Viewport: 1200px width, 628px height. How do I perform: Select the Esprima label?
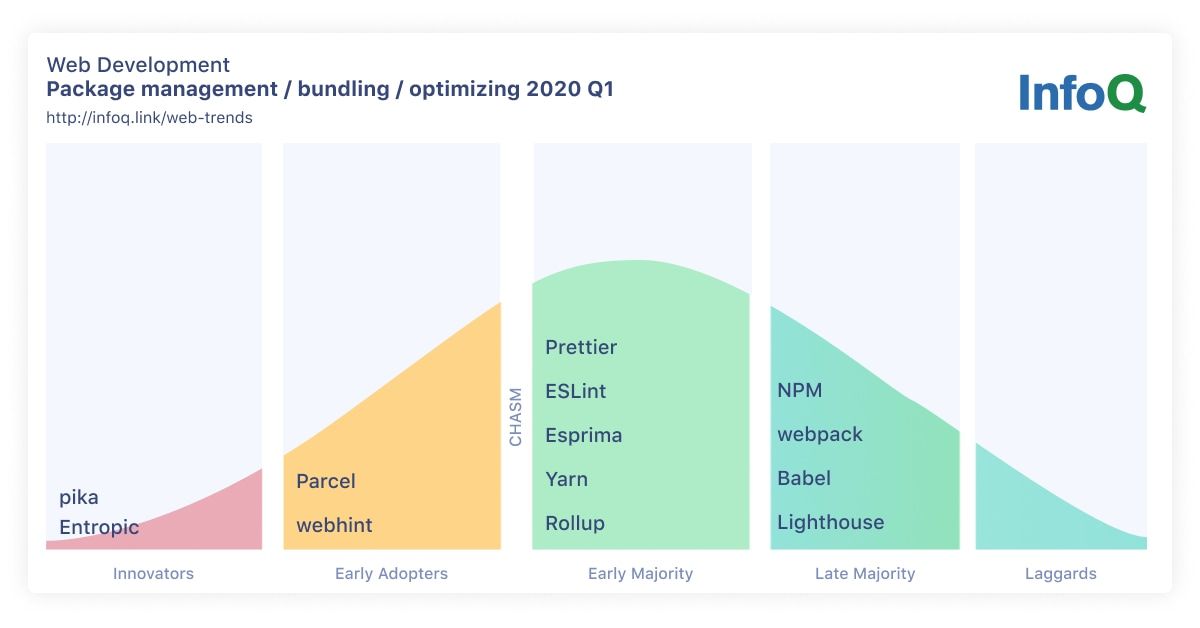pos(584,435)
